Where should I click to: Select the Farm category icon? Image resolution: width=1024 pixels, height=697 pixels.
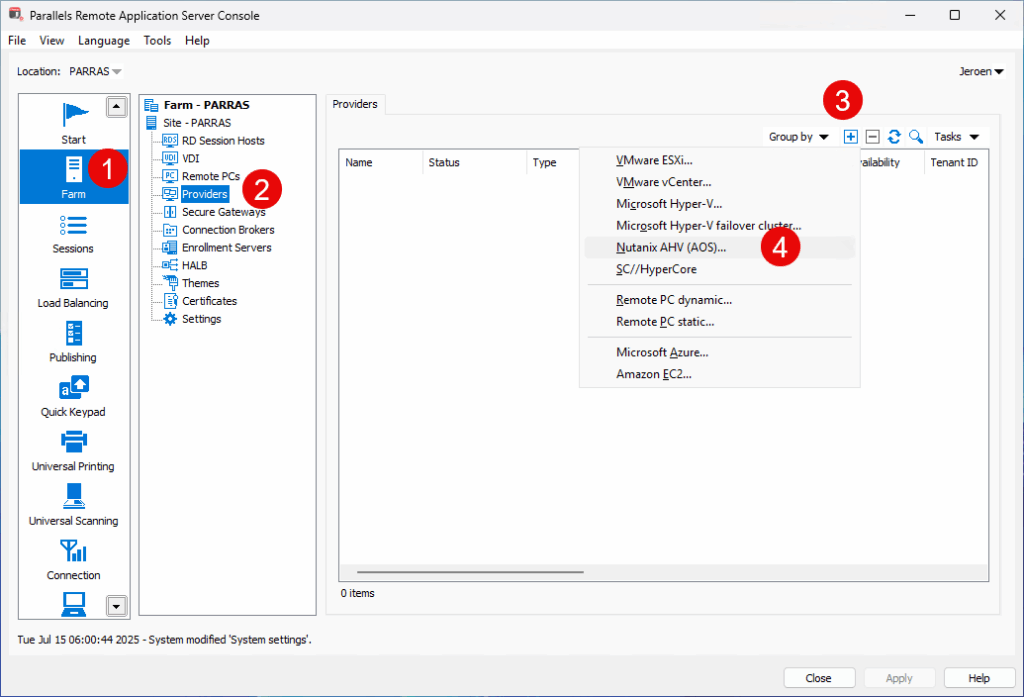coord(74,176)
